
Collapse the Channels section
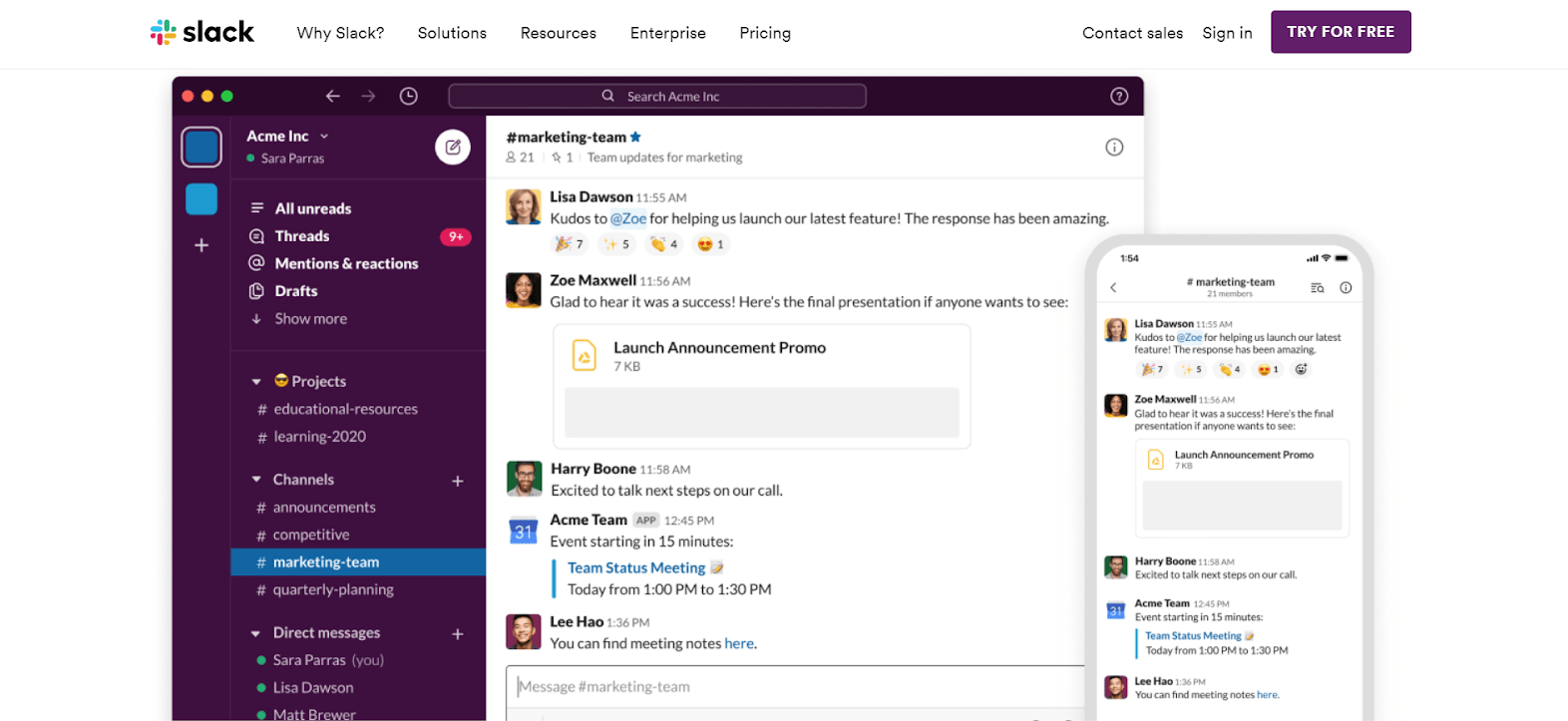(x=256, y=480)
